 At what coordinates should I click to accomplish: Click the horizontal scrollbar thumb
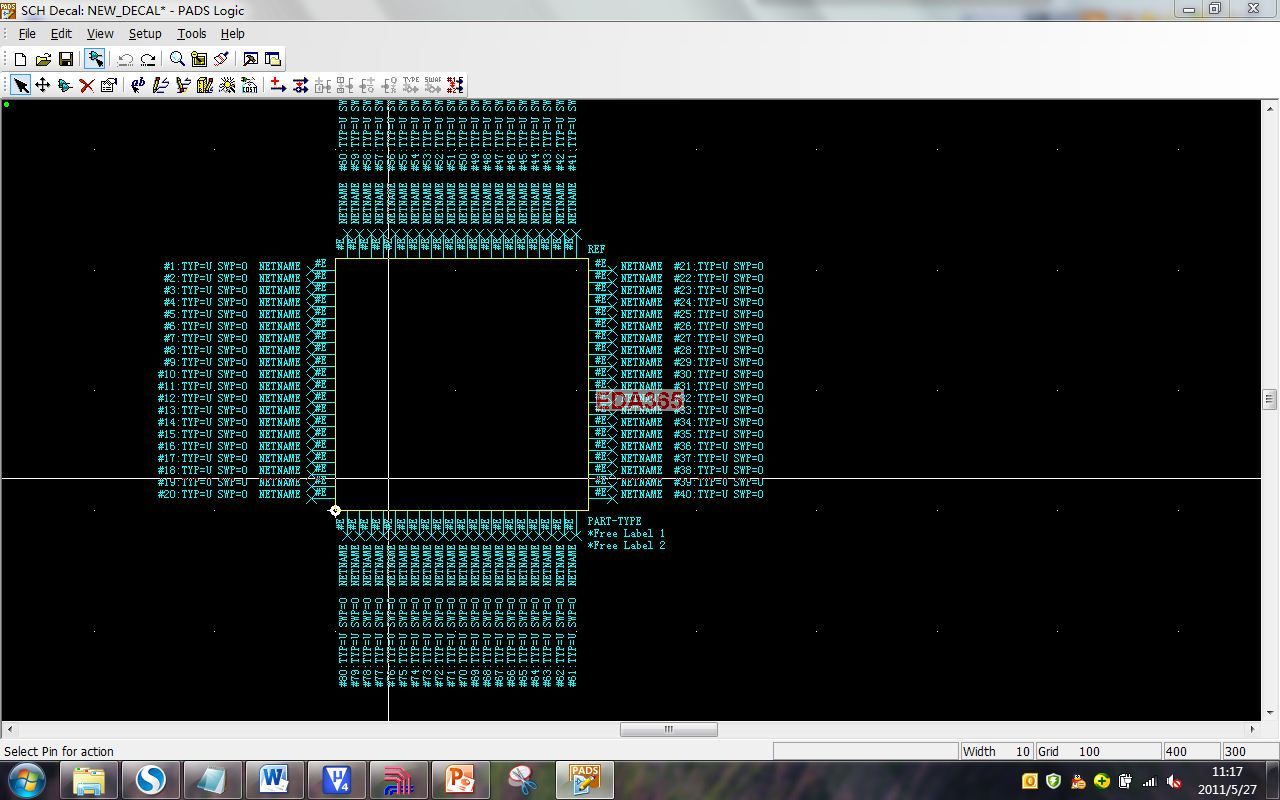pyautogui.click(x=668, y=729)
